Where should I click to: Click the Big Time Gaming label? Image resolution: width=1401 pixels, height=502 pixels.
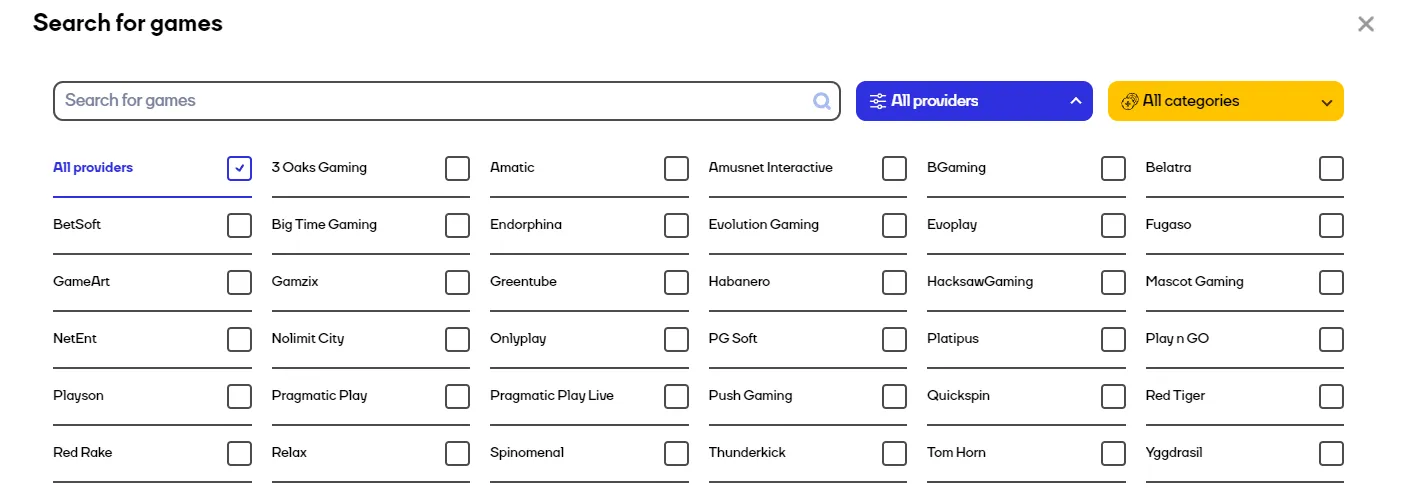coord(324,225)
